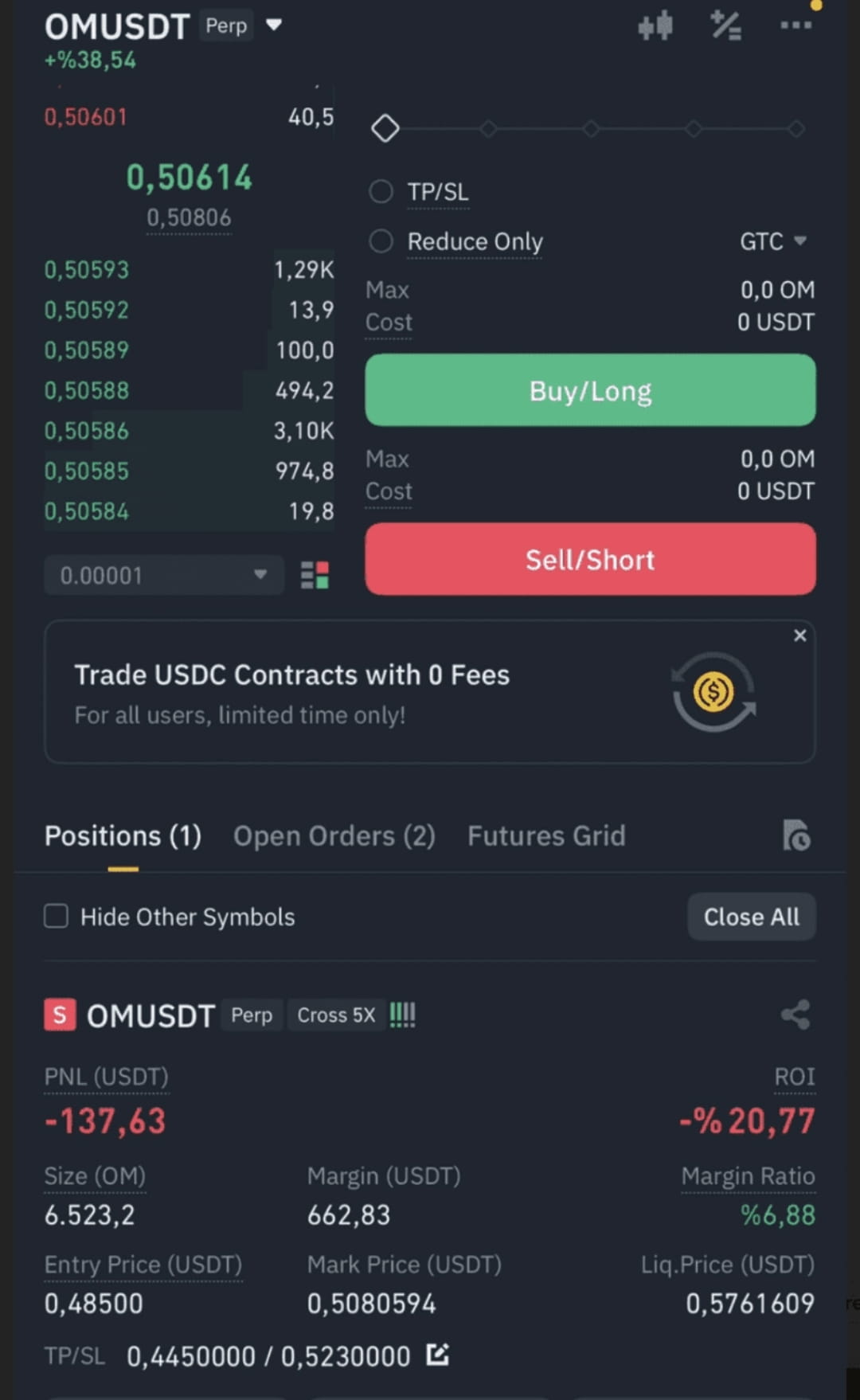Open the candlestick chart icon
Screen dimensions: 860x1400
tap(655, 26)
